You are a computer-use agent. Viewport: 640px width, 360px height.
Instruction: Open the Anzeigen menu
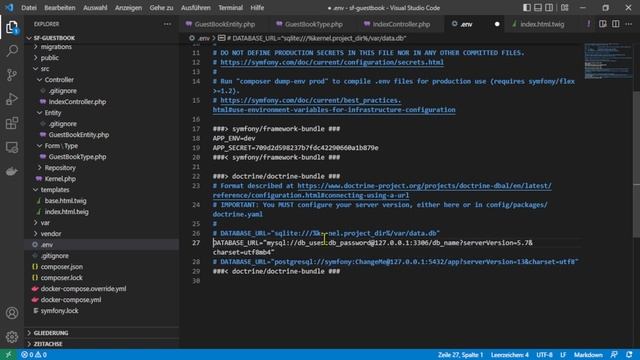click(128, 8)
